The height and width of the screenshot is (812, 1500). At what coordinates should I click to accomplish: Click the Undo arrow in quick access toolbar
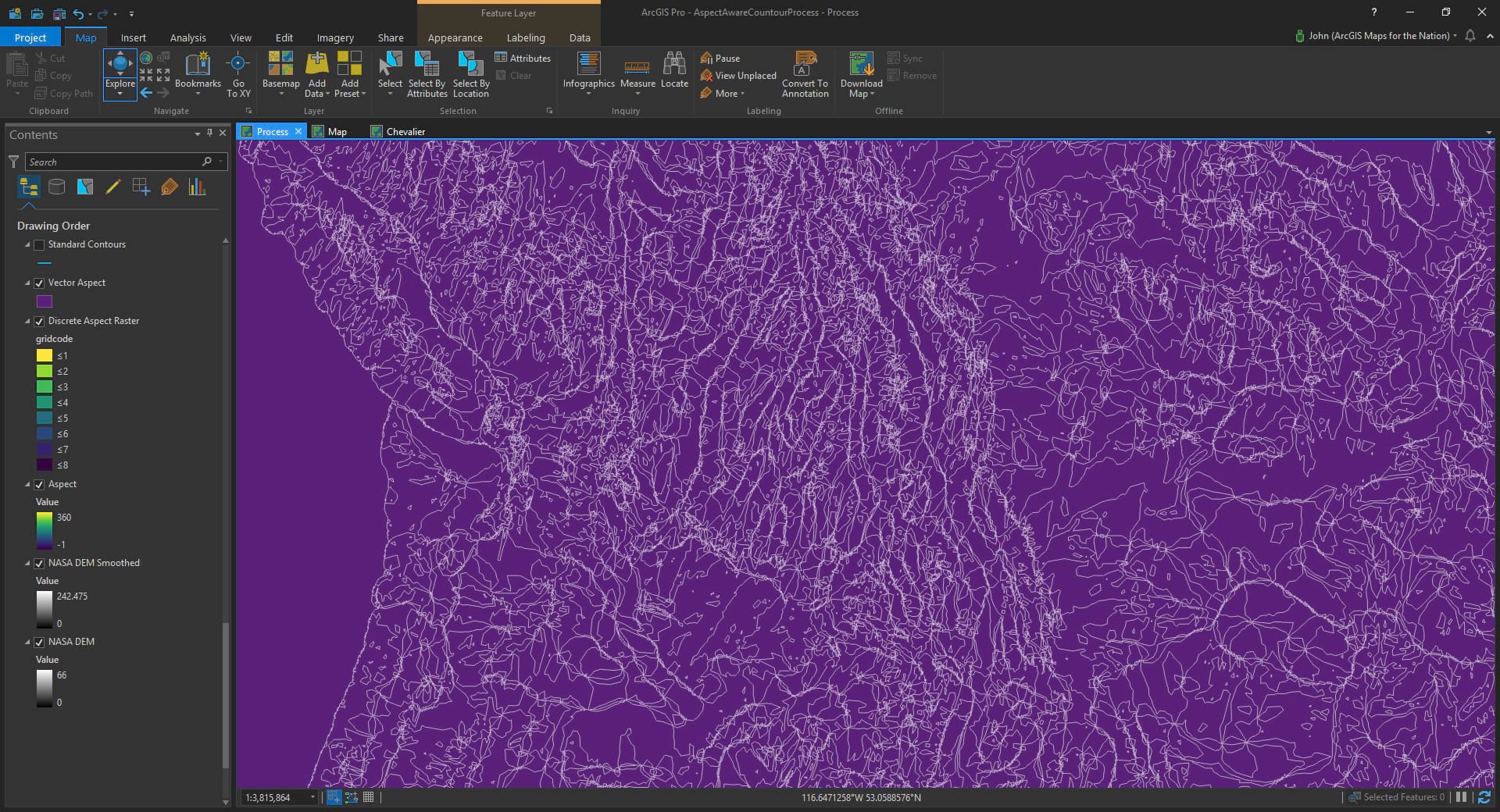point(78,13)
